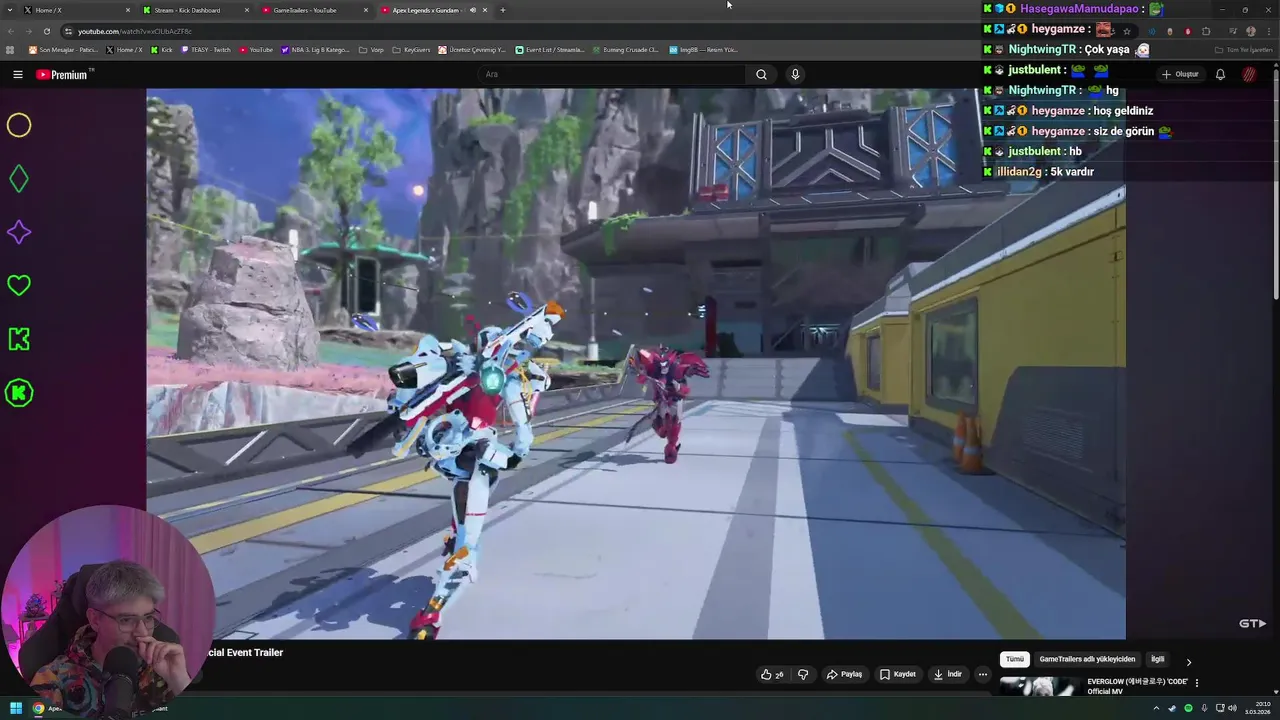Click the microphone icon in system tray
Screen dimensions: 1280x720
(1203, 708)
